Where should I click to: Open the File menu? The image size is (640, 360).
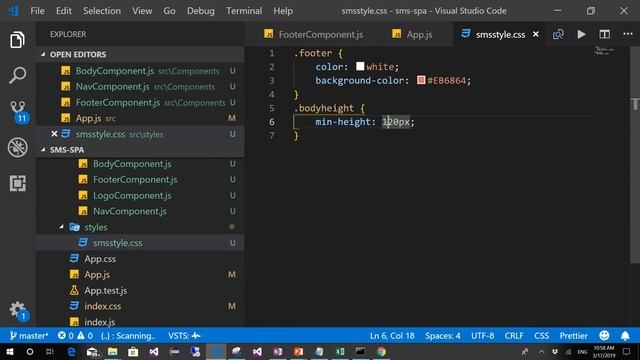tap(37, 11)
